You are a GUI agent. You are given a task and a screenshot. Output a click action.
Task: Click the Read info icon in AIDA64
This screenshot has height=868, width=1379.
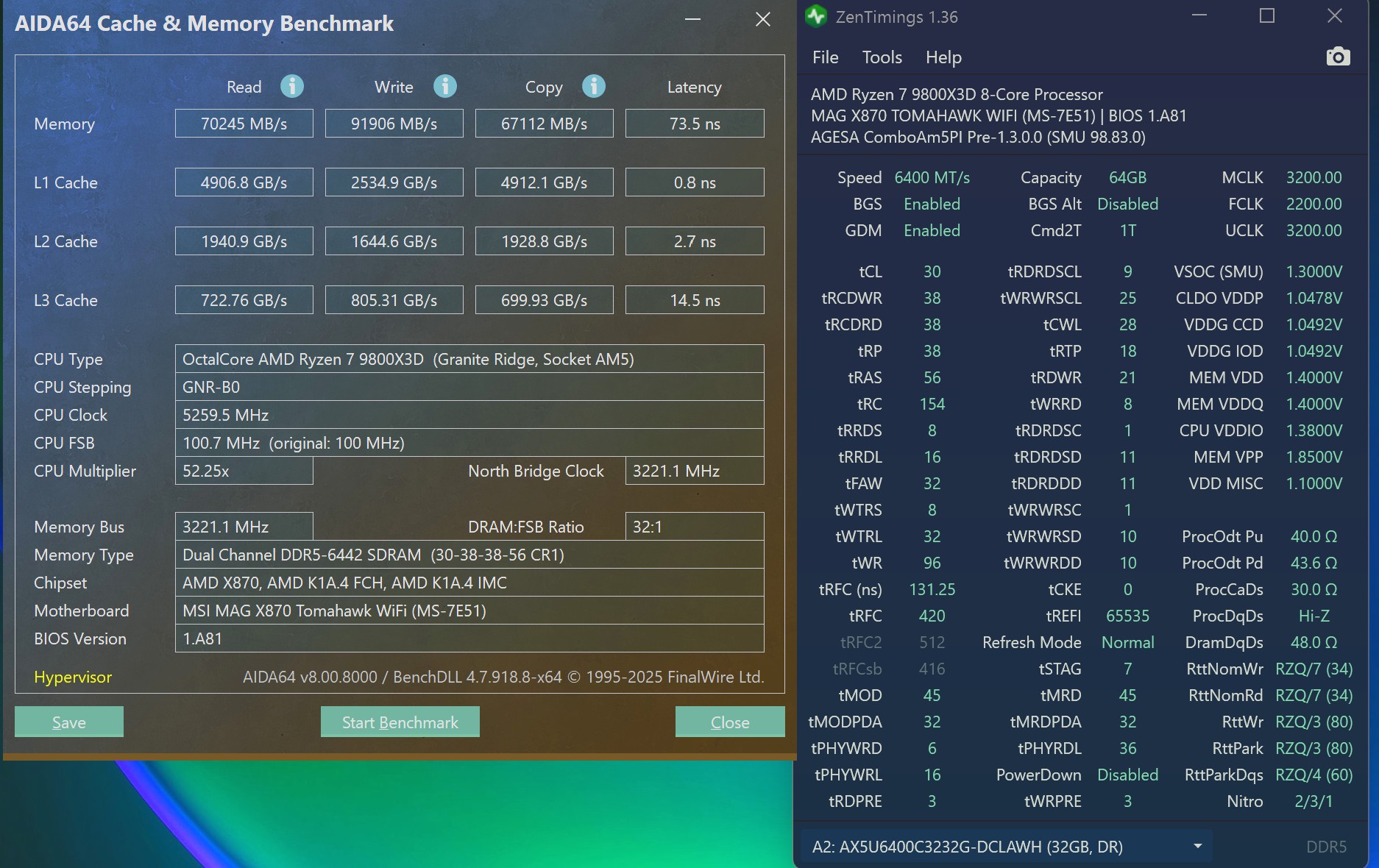[x=292, y=87]
